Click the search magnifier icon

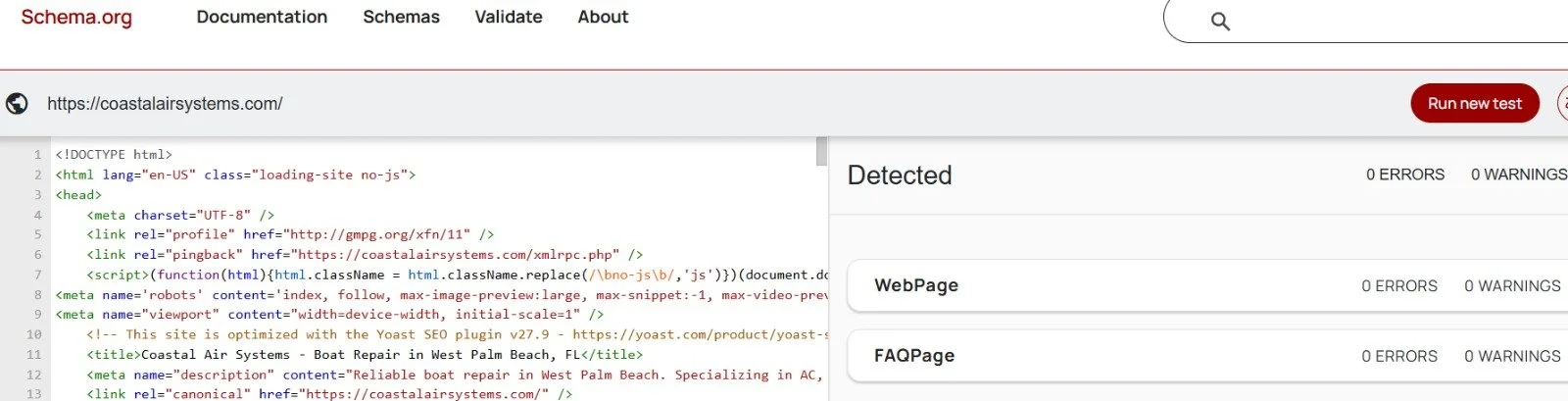pyautogui.click(x=1220, y=21)
